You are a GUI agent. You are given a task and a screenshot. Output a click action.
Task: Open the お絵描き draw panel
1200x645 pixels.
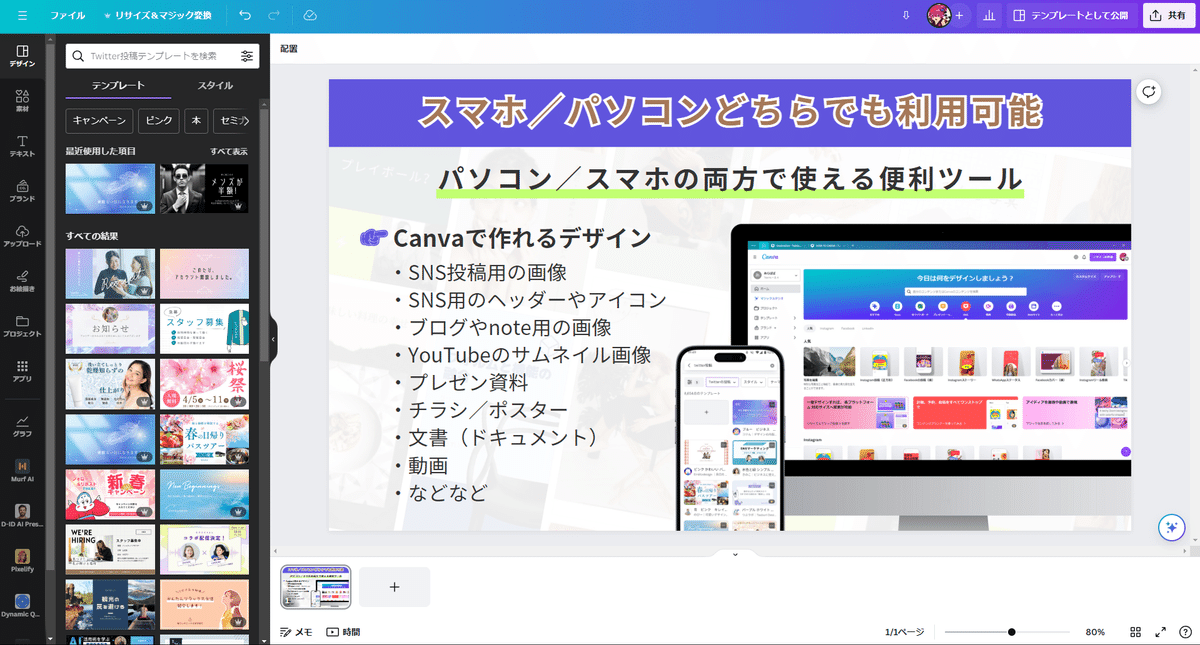click(x=23, y=281)
